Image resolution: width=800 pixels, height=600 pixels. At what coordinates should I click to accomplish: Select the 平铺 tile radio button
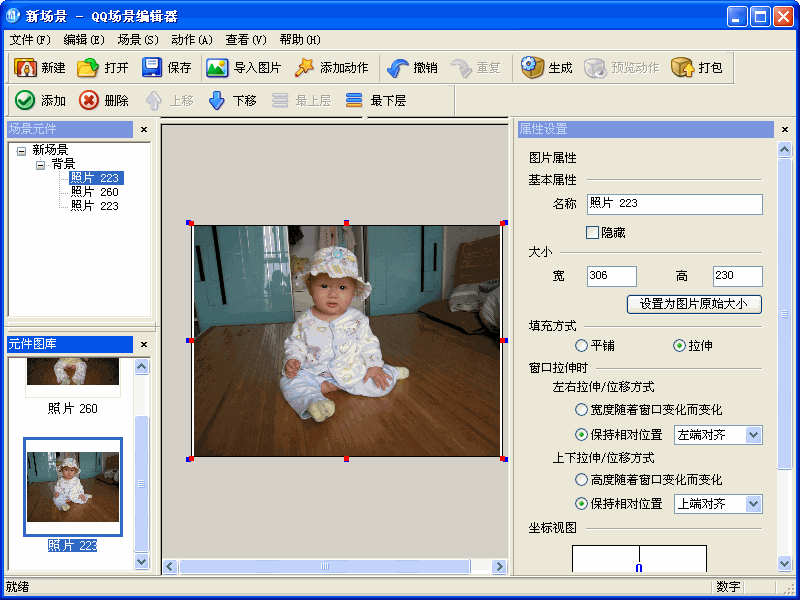pos(581,345)
